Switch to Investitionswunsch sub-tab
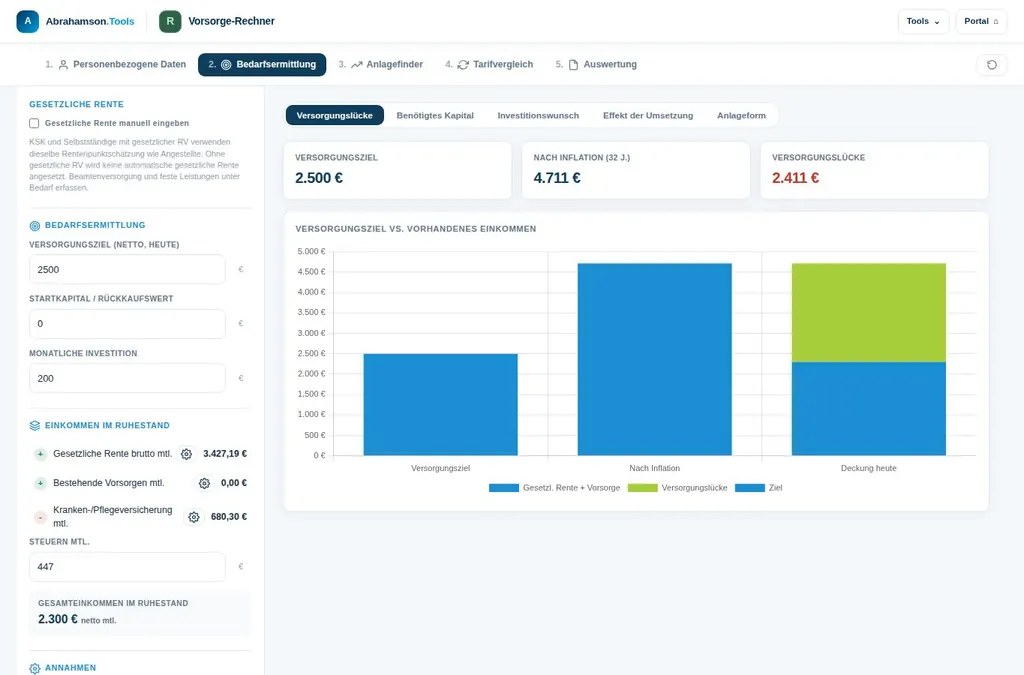Image resolution: width=1024 pixels, height=675 pixels. (x=538, y=116)
